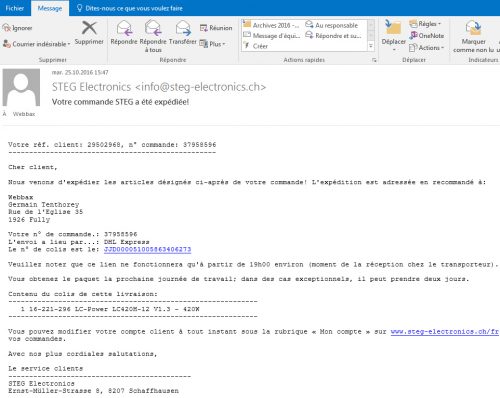Expand the Plus reply options dropdown
Viewport: 500px width, 398px height.
(212, 44)
